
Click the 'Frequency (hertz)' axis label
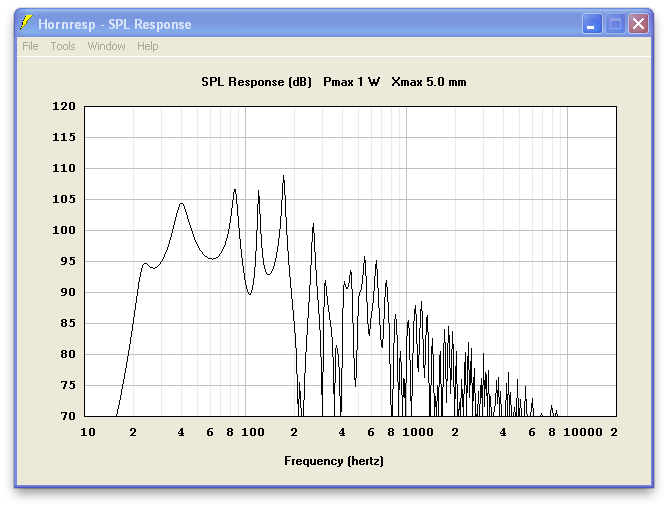pyautogui.click(x=334, y=461)
